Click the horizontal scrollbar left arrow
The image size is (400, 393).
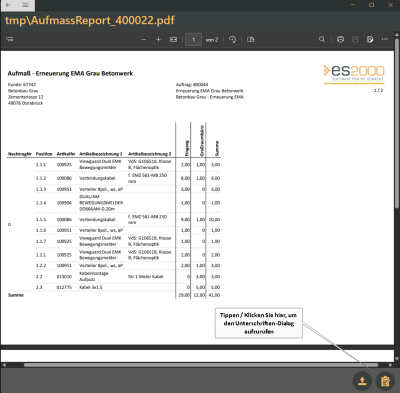coord(4,365)
